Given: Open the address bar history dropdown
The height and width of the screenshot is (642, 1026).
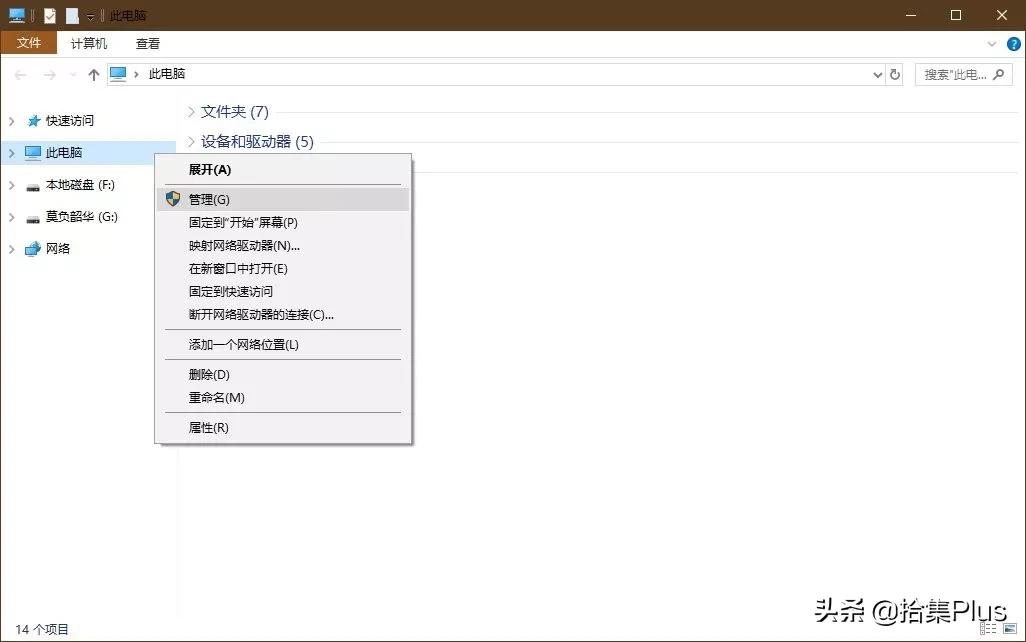Looking at the screenshot, I should [x=875, y=73].
